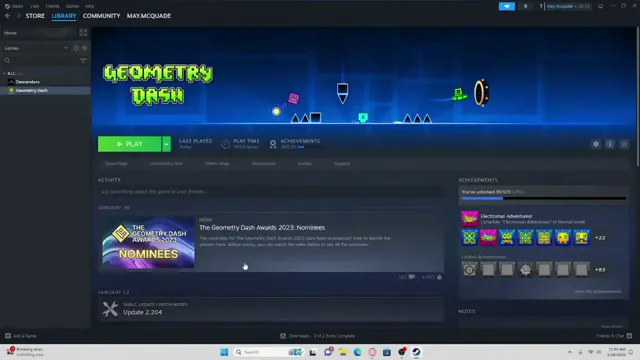640x360 pixels.
Task: Click the activity comment input box
Action: (x=271, y=191)
